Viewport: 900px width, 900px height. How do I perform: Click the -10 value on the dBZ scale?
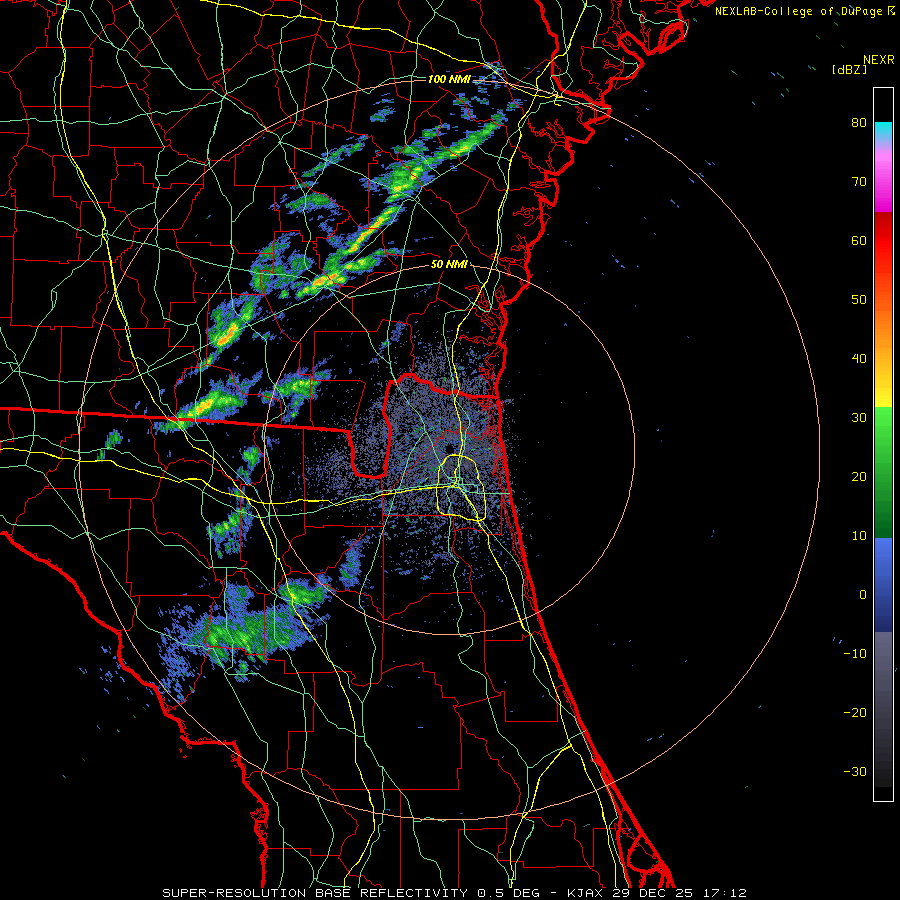pyautogui.click(x=855, y=654)
